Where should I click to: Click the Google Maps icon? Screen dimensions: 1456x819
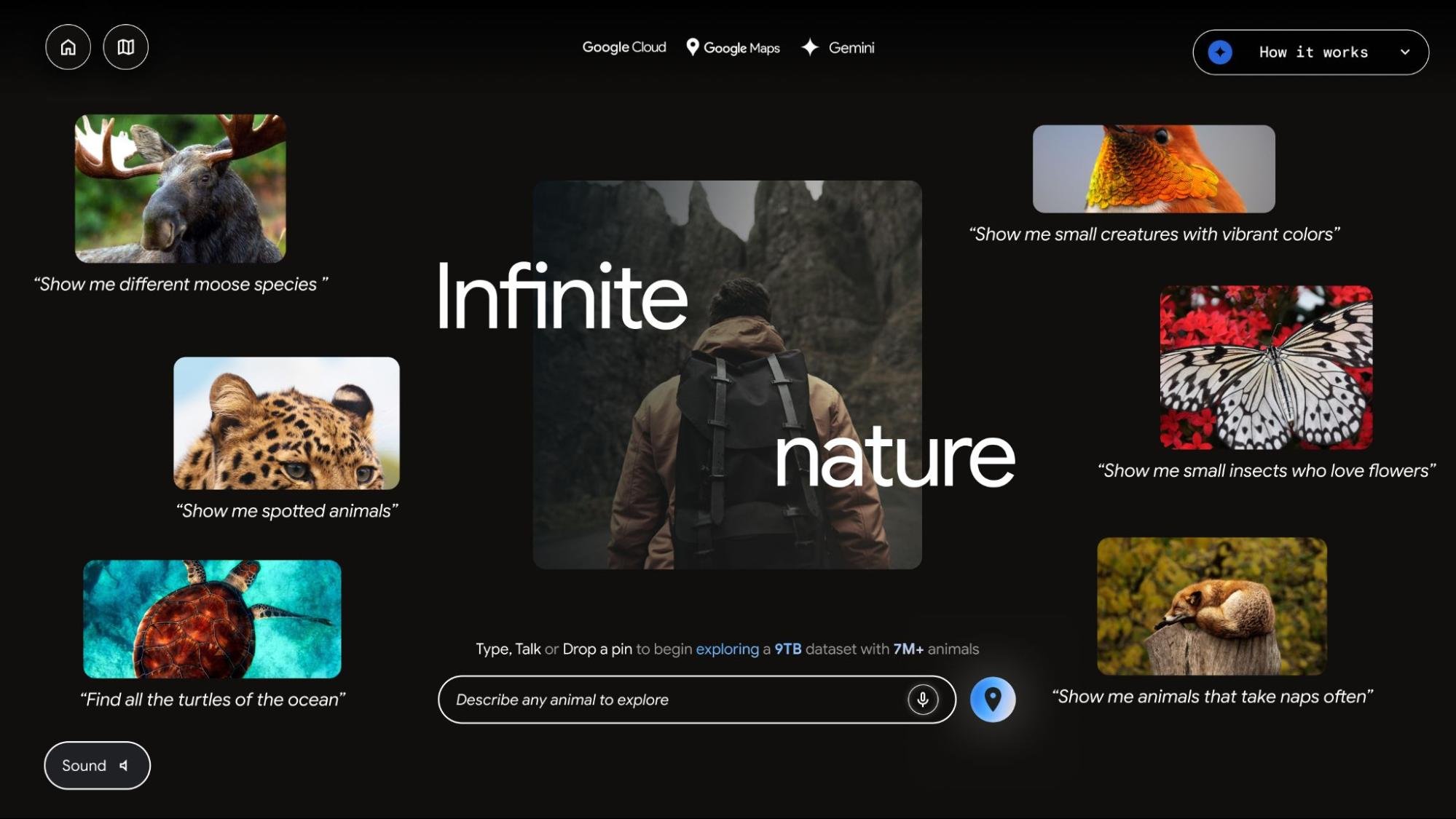tap(691, 47)
